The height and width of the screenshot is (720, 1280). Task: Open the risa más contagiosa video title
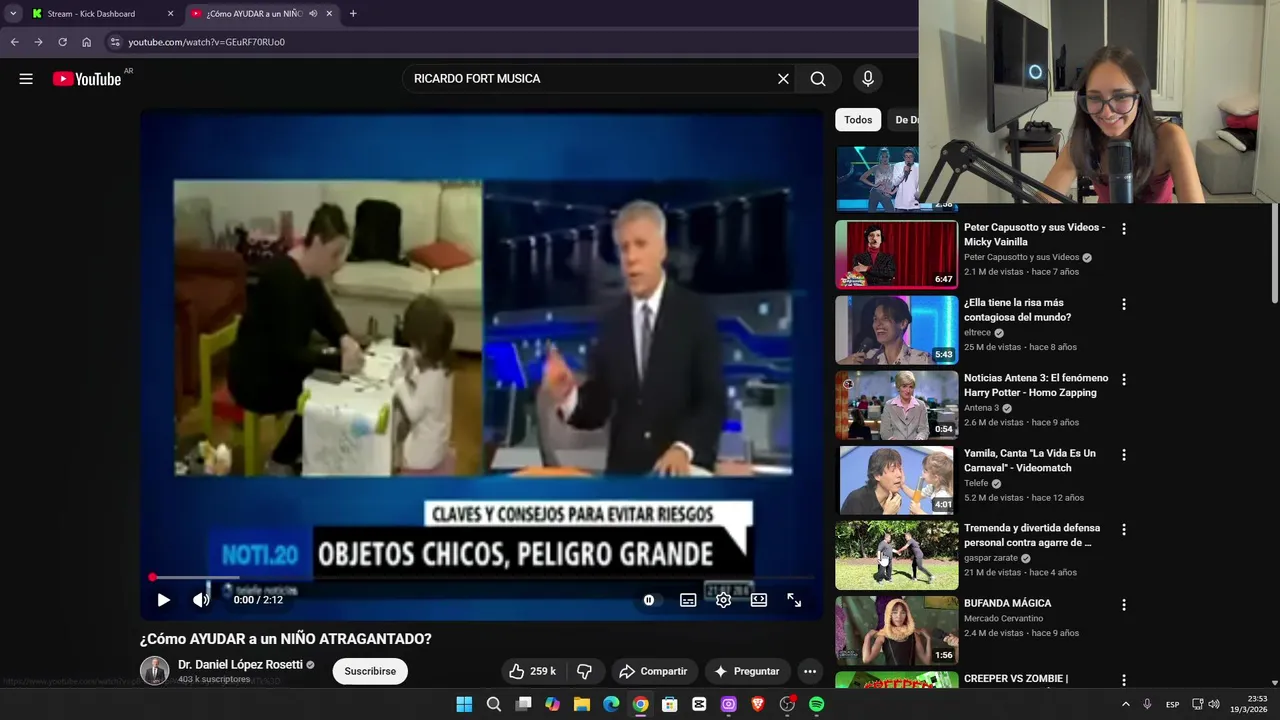[1017, 310]
